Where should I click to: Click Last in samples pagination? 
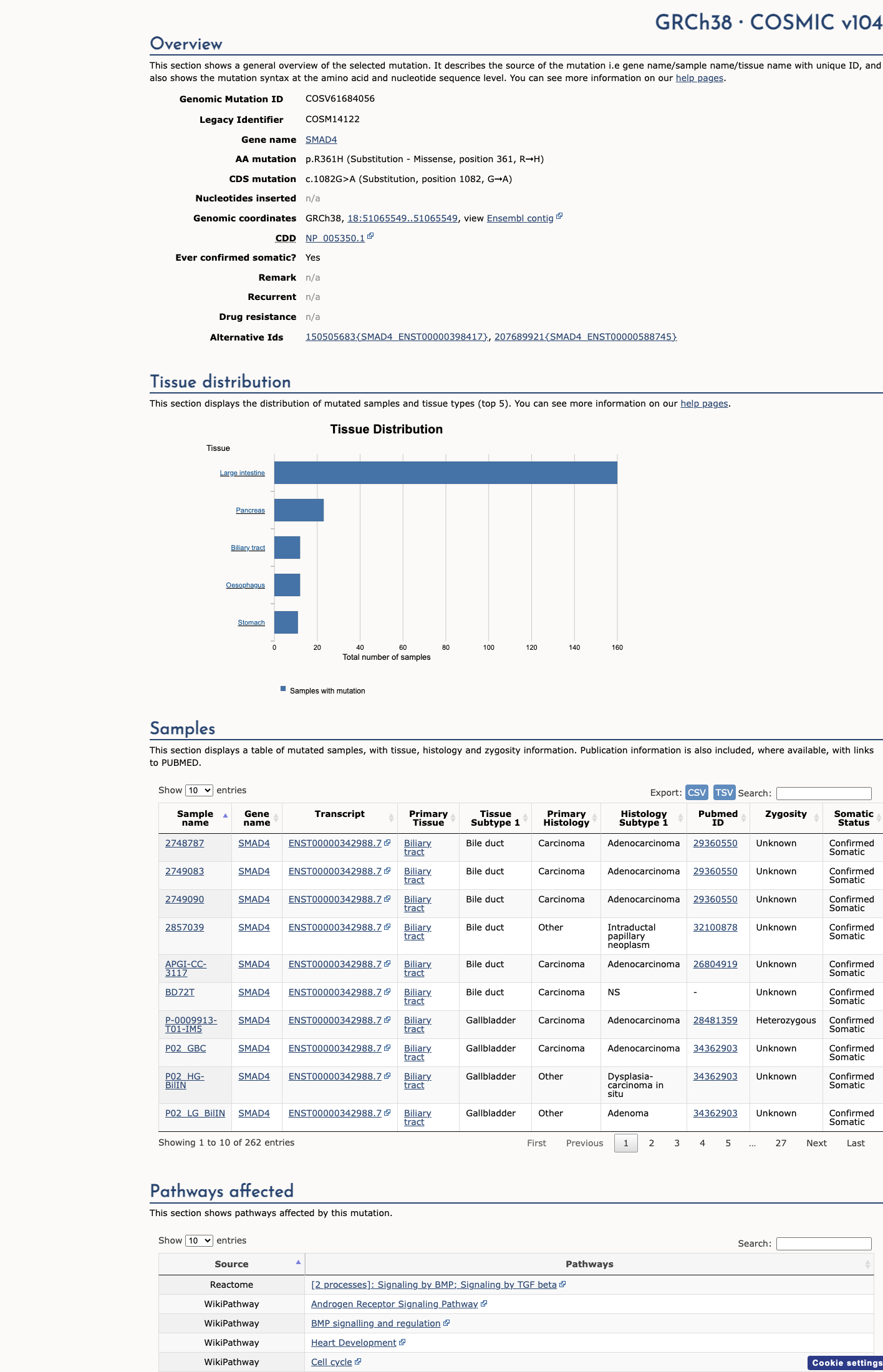(x=856, y=1143)
